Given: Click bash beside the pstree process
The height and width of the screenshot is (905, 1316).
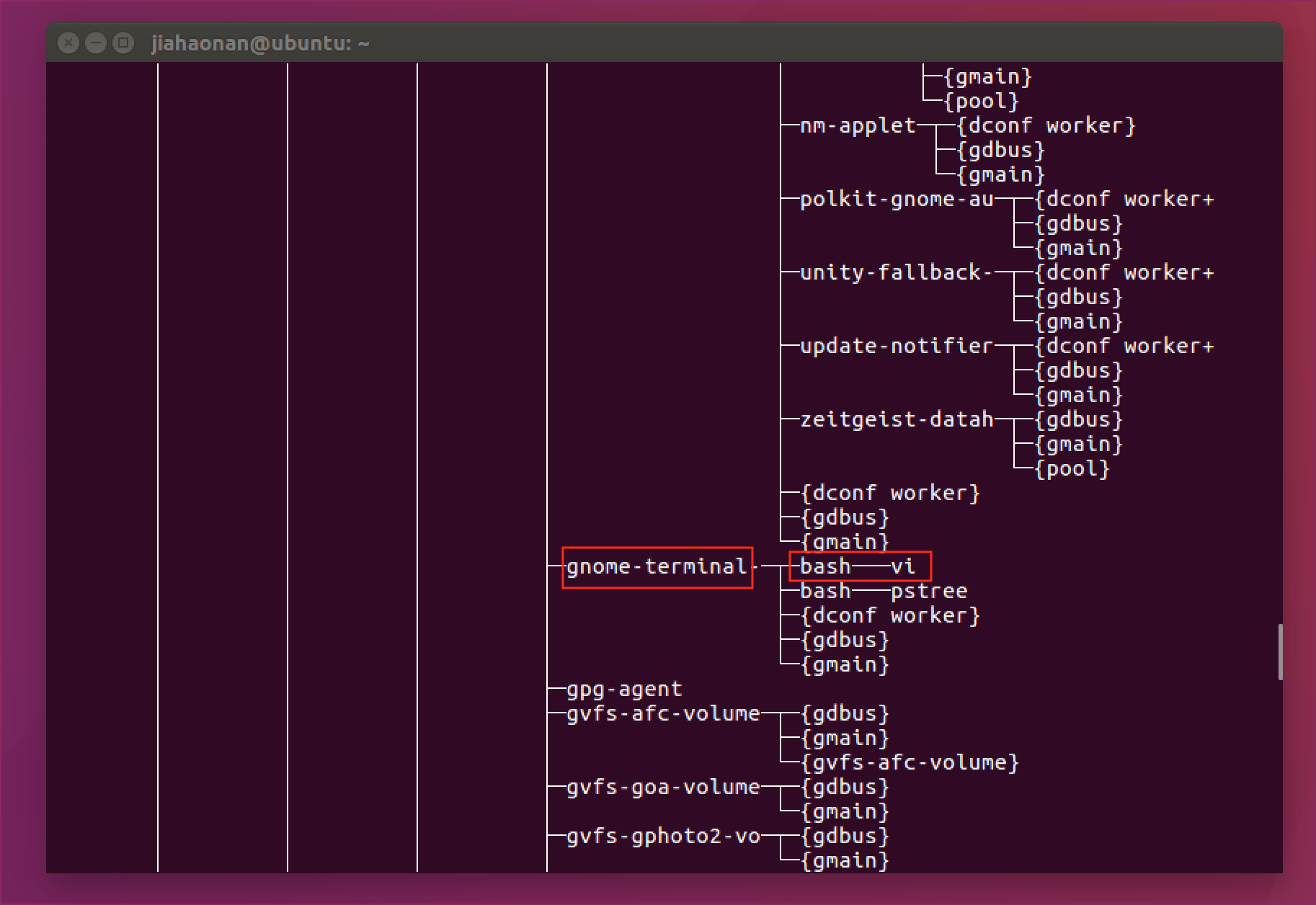Looking at the screenshot, I should 825,592.
